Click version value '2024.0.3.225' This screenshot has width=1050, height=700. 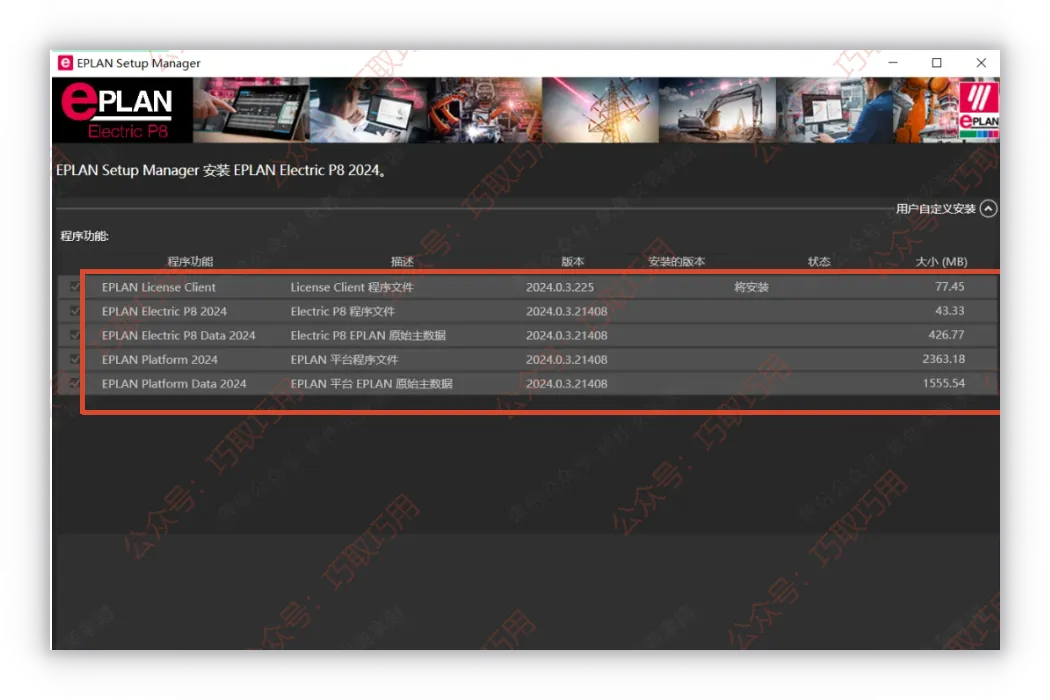560,287
